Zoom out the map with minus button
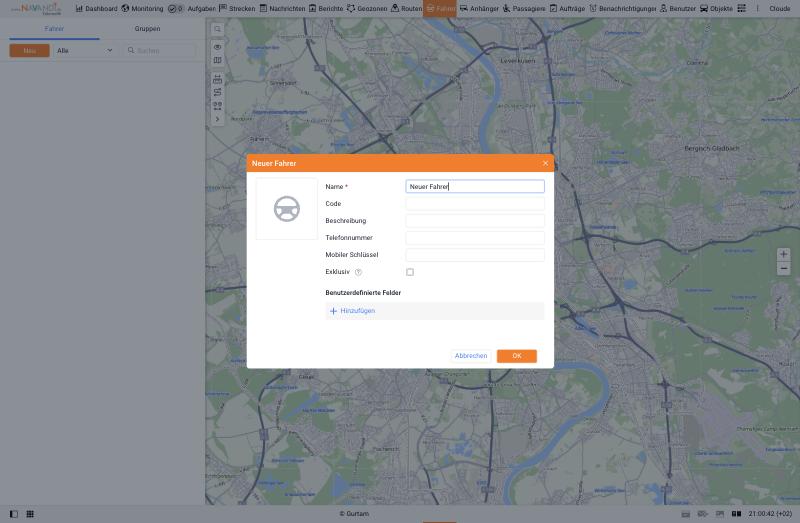Image resolution: width=800 pixels, height=523 pixels. point(784,268)
